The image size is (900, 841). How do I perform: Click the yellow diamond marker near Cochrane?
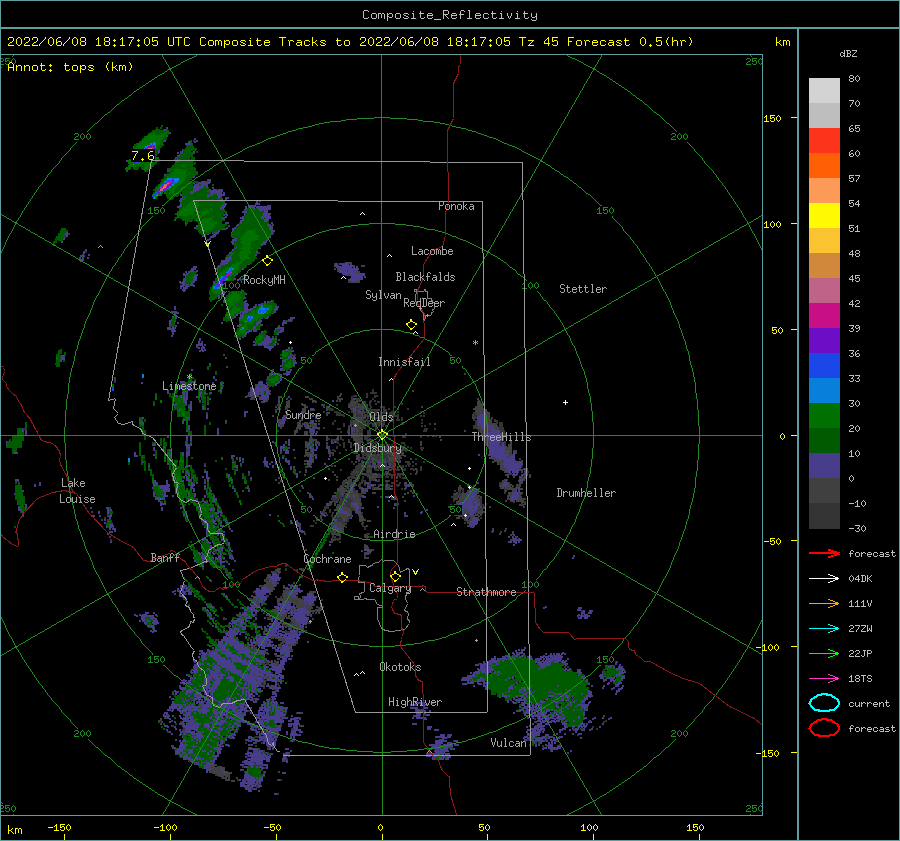click(342, 577)
